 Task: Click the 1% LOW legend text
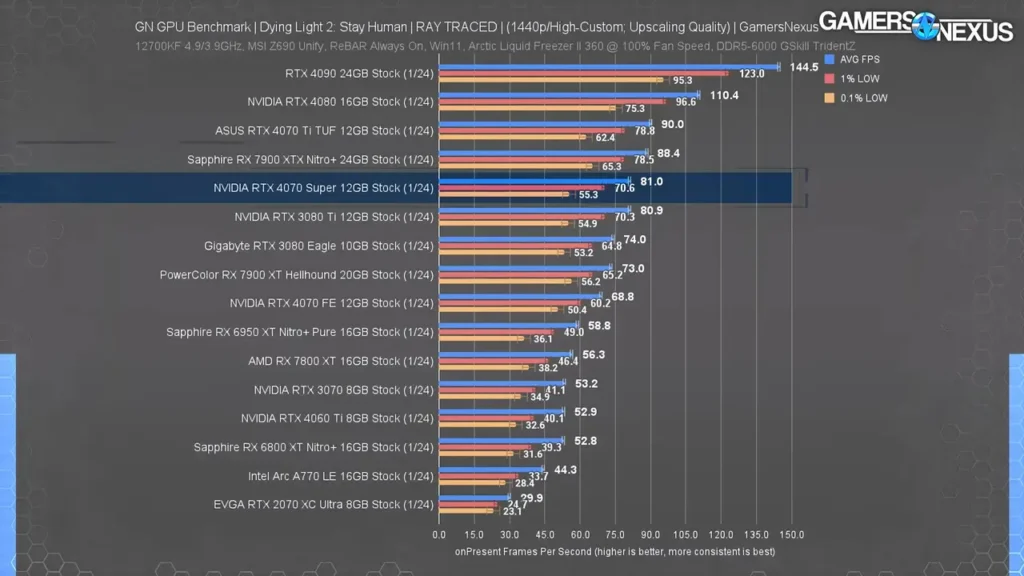[859, 78]
